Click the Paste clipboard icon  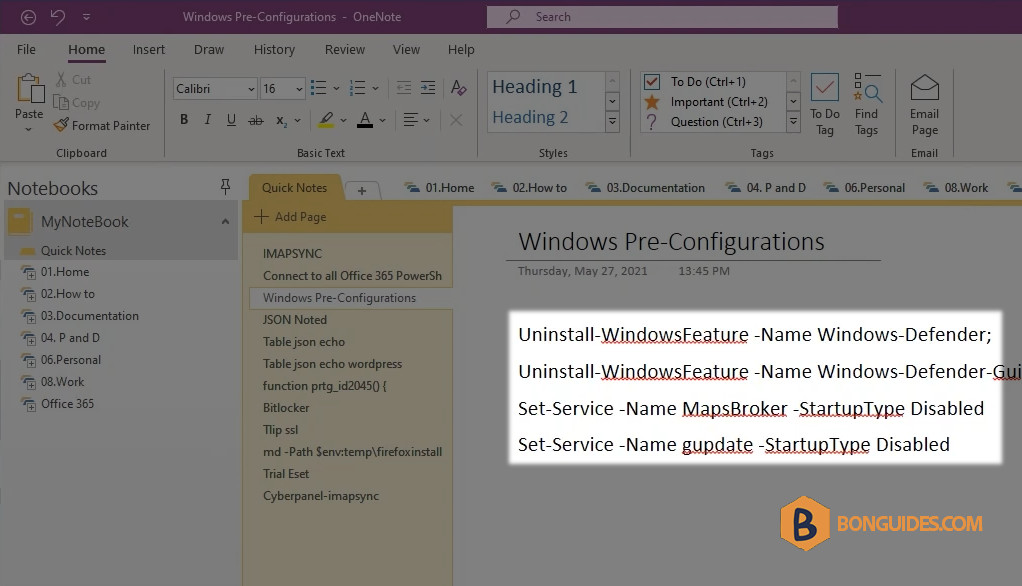click(x=30, y=88)
